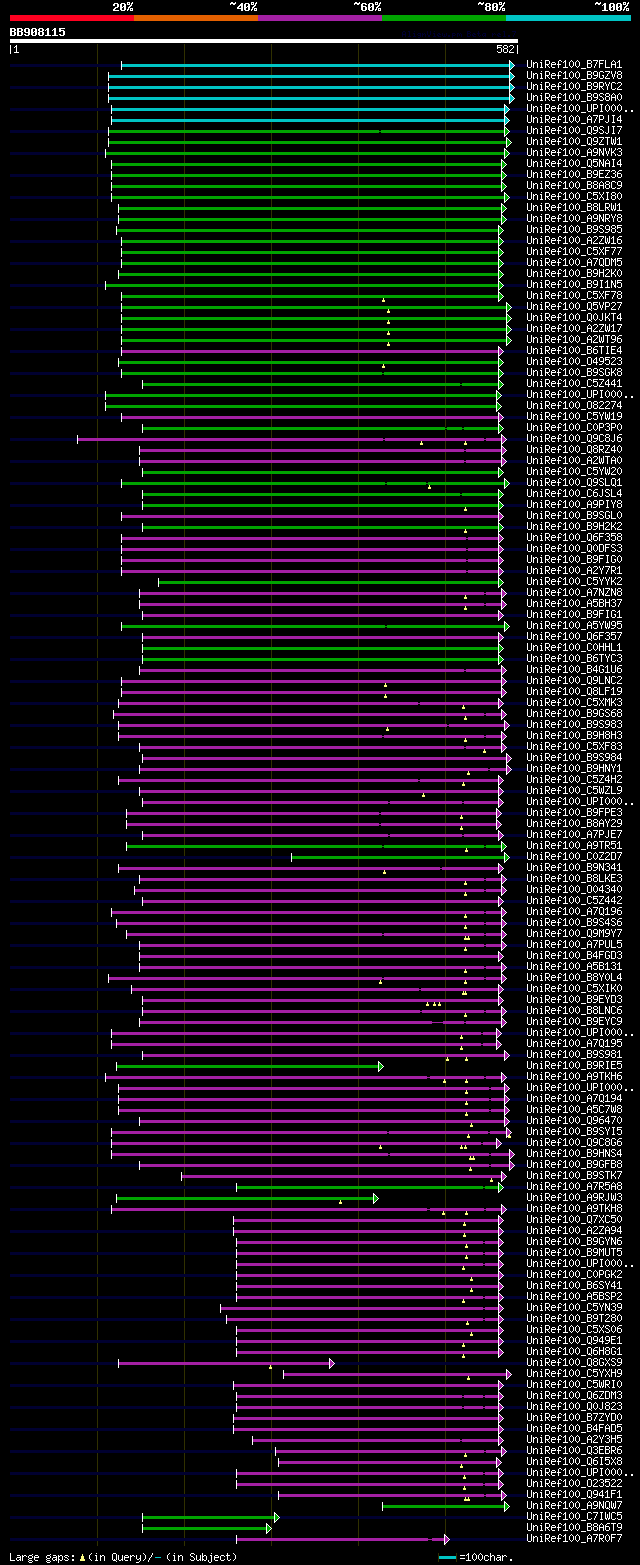Screen dimensions: 640x1565
Task: Select the purple alignment bar for UniRef100_B6TIE4
Action: [312, 351]
